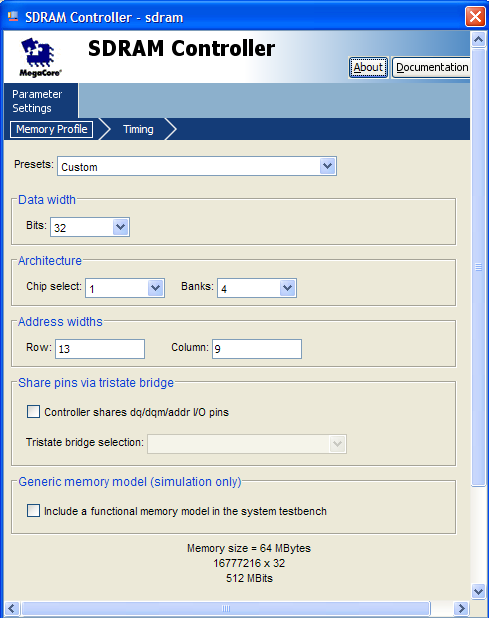Click the 'Memory size = 64 MBytes' text

[x=249, y=548]
